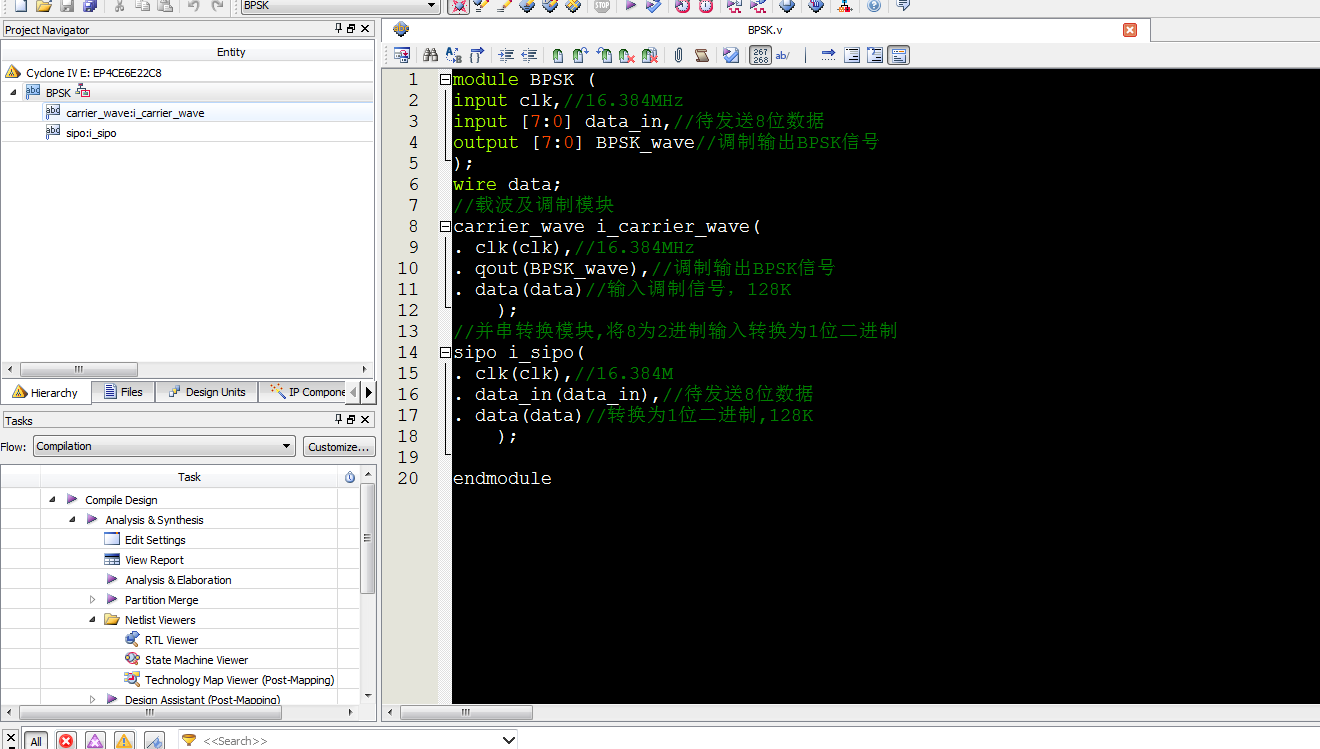
Task: Click the open folder icon in toolbar
Action: (x=44, y=6)
